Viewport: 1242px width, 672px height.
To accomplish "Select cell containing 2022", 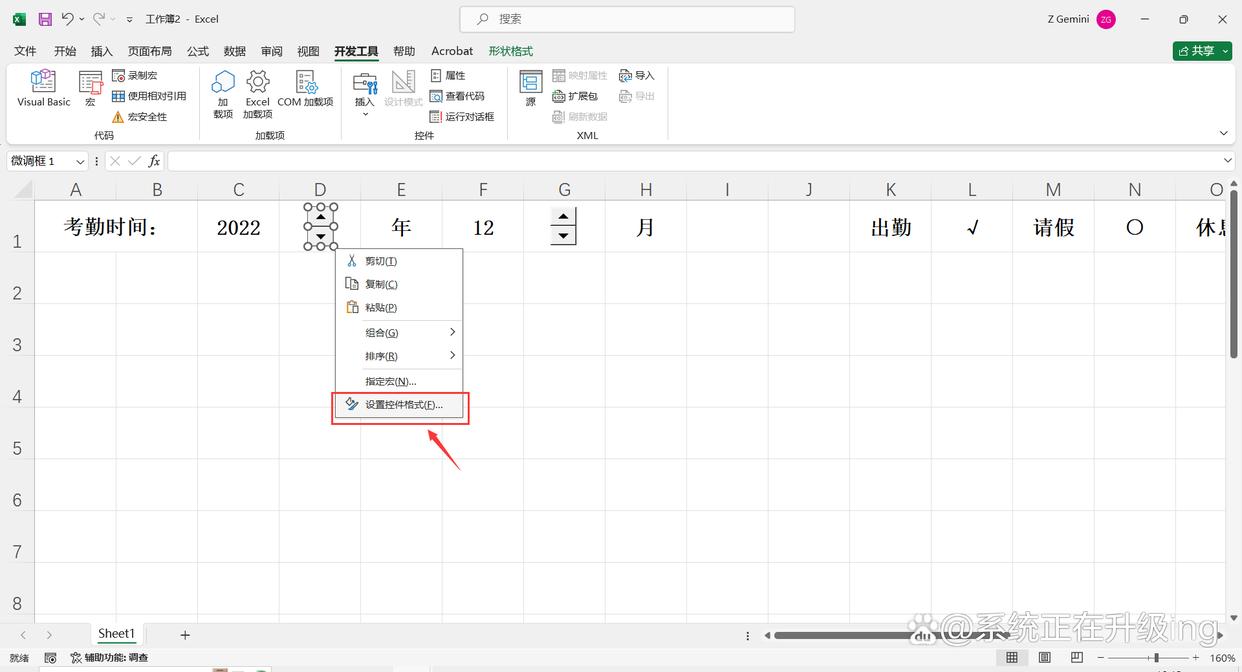I will (x=238, y=227).
